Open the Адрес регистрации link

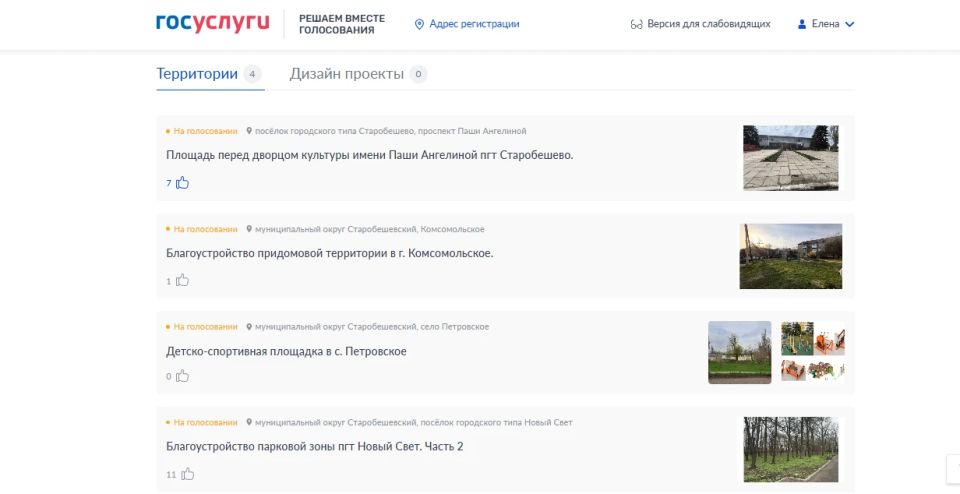pyautogui.click(x=474, y=24)
